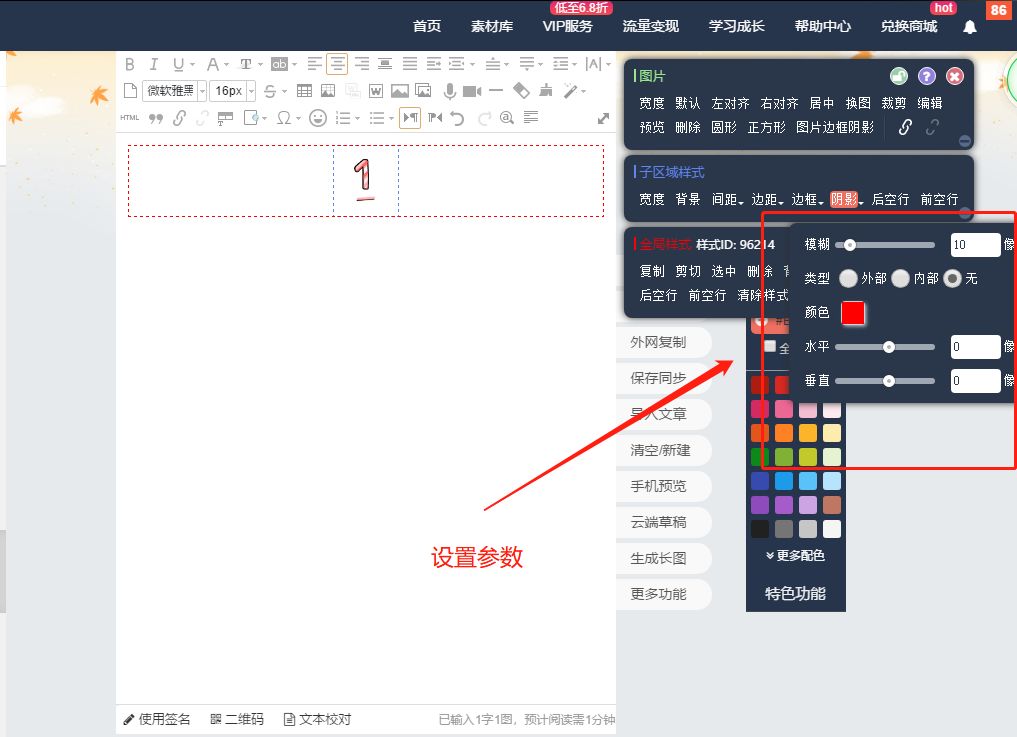1017x737 pixels.
Task: Select the 无 shadow type option
Action: click(x=950, y=279)
